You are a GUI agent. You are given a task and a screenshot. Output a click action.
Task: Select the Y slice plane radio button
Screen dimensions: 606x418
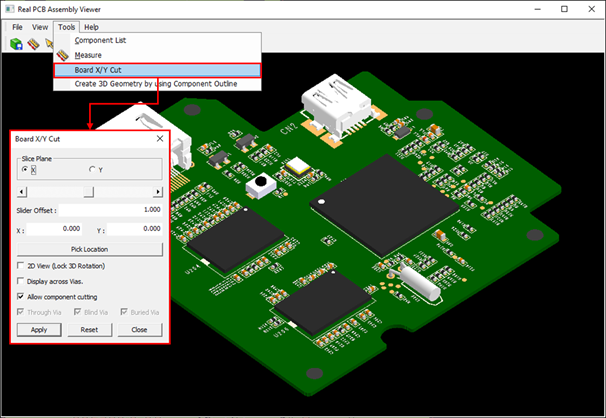click(93, 170)
